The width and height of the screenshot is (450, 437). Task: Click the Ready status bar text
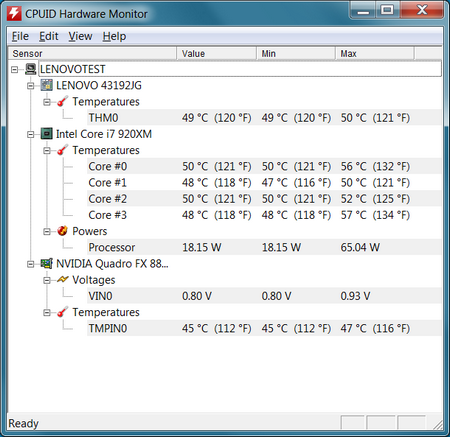point(23,423)
